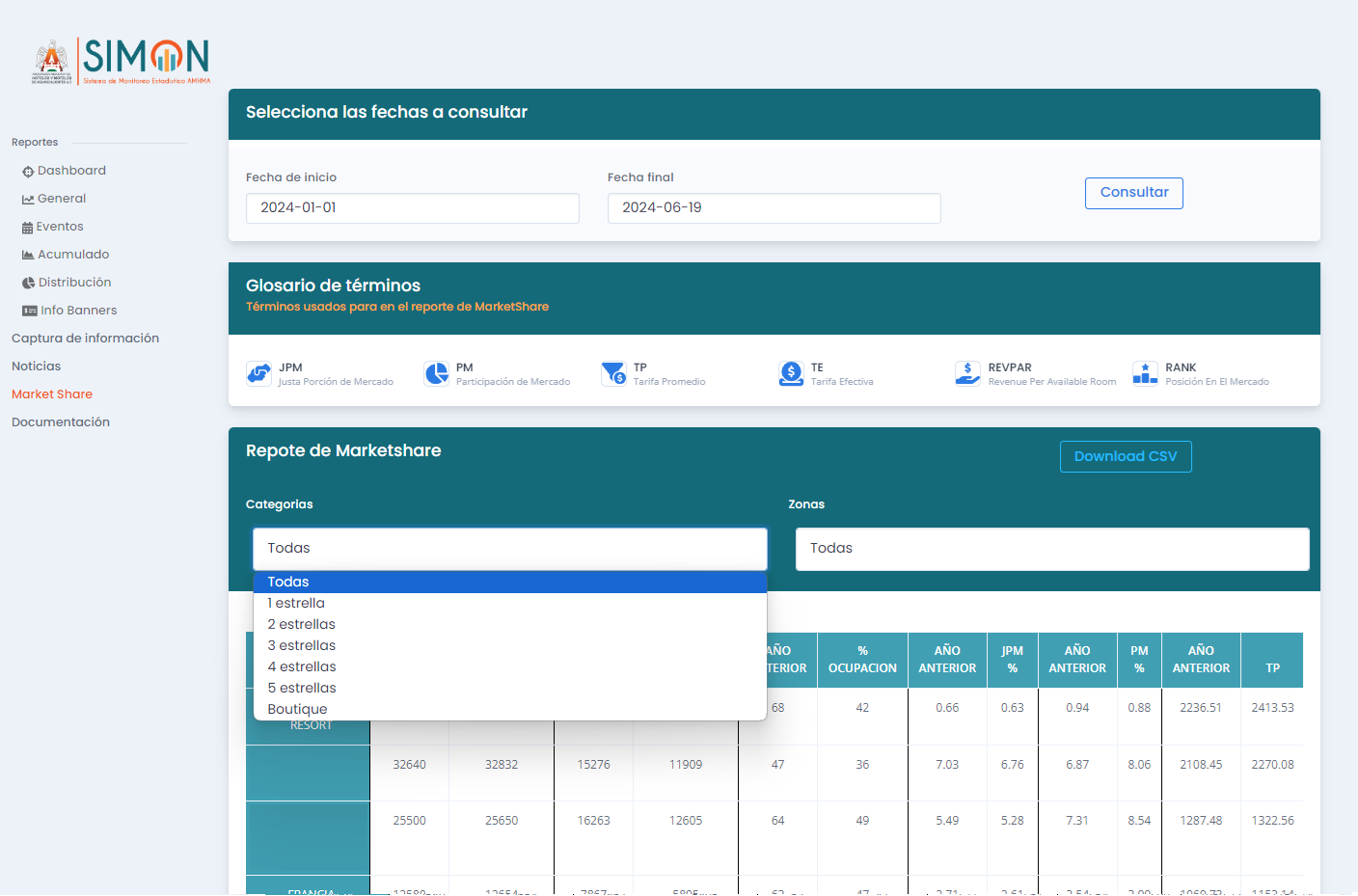The image size is (1358, 896).
Task: Click the SIMON logo
Action: tap(122, 62)
